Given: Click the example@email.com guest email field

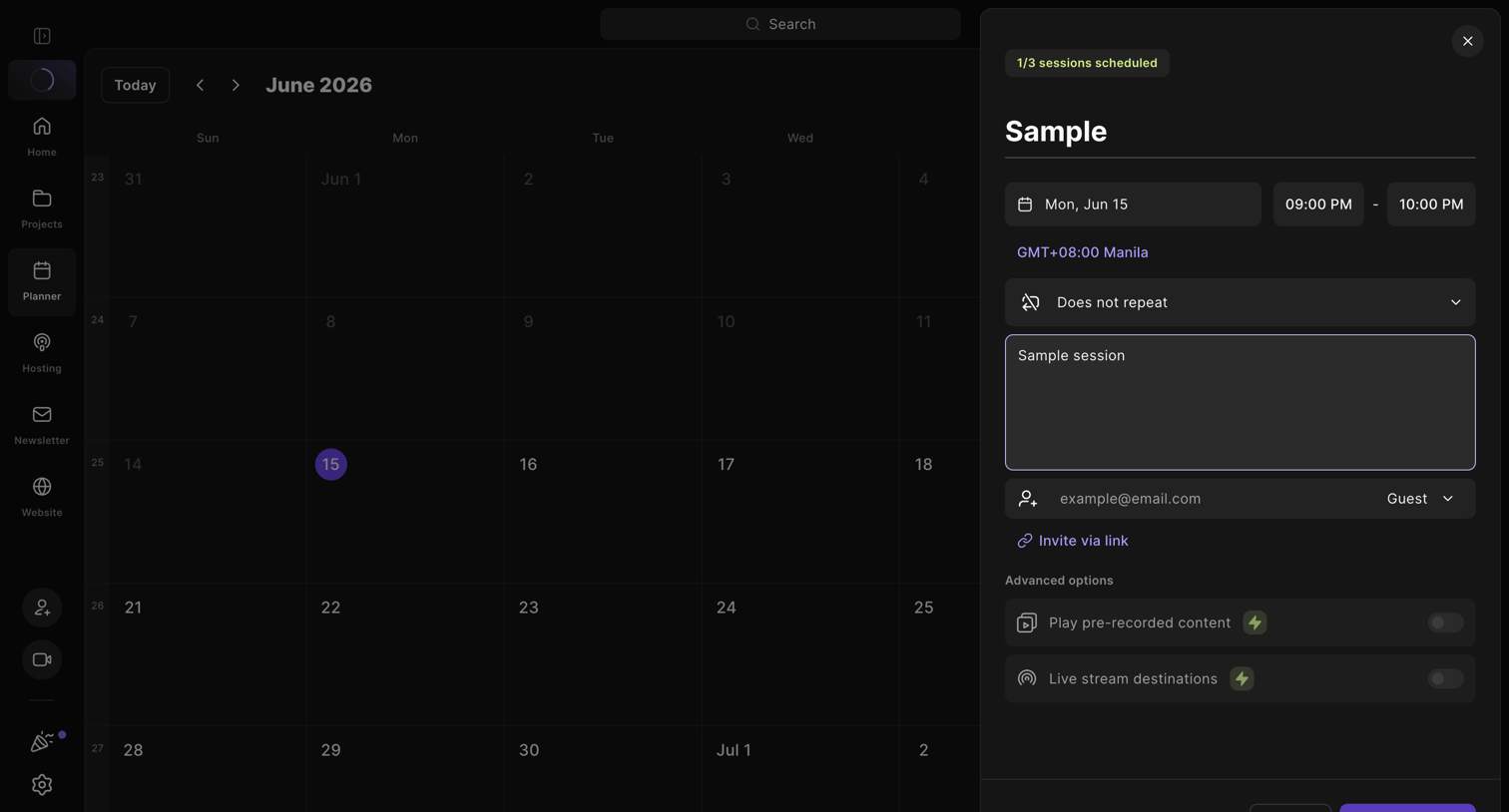Looking at the screenshot, I should [1213, 499].
